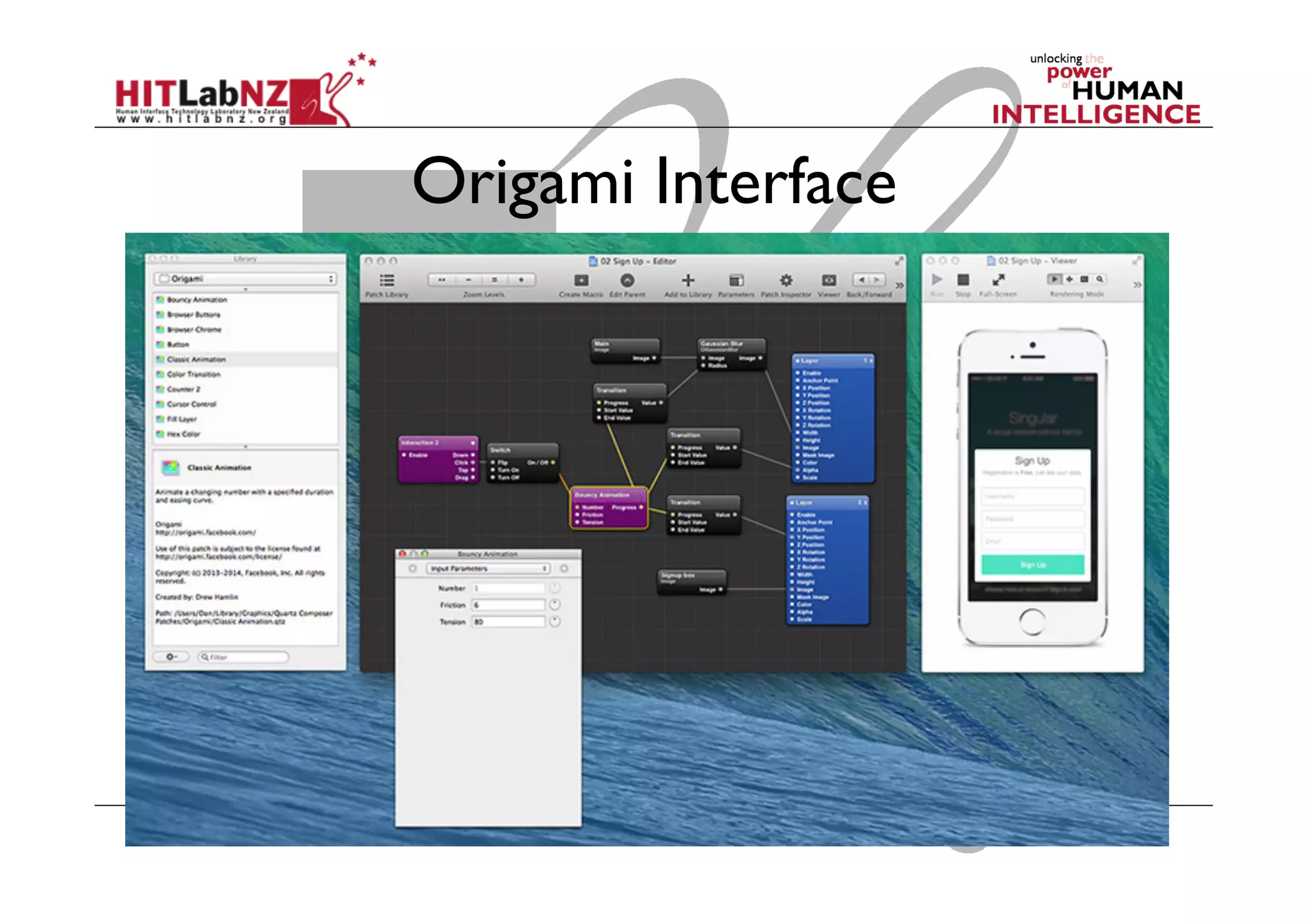This screenshot has height=924, width=1308.
Task: Open the Patch Library toolbar icon
Action: pyautogui.click(x=387, y=280)
